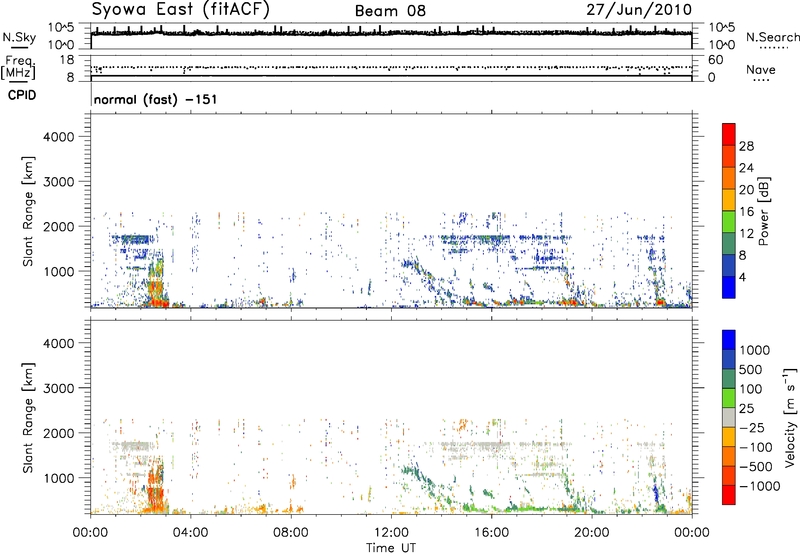800x554 pixels.
Task: Click the 'N.Sky' legend label
Action: click(x=19, y=37)
